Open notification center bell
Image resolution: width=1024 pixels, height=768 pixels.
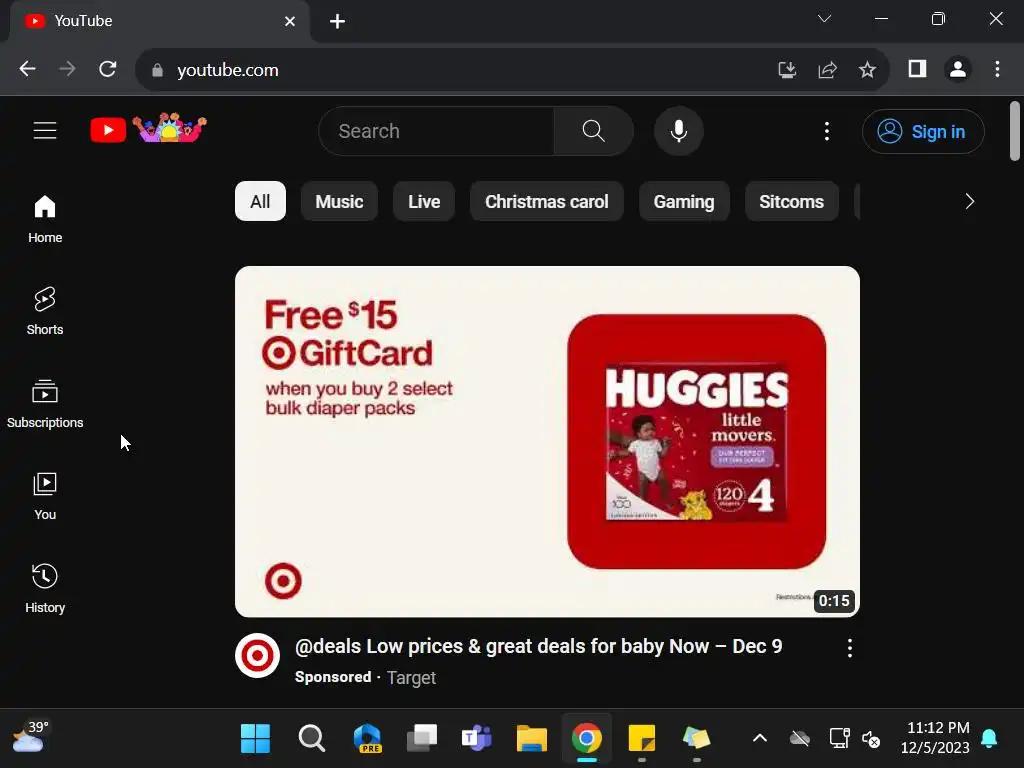tap(989, 739)
